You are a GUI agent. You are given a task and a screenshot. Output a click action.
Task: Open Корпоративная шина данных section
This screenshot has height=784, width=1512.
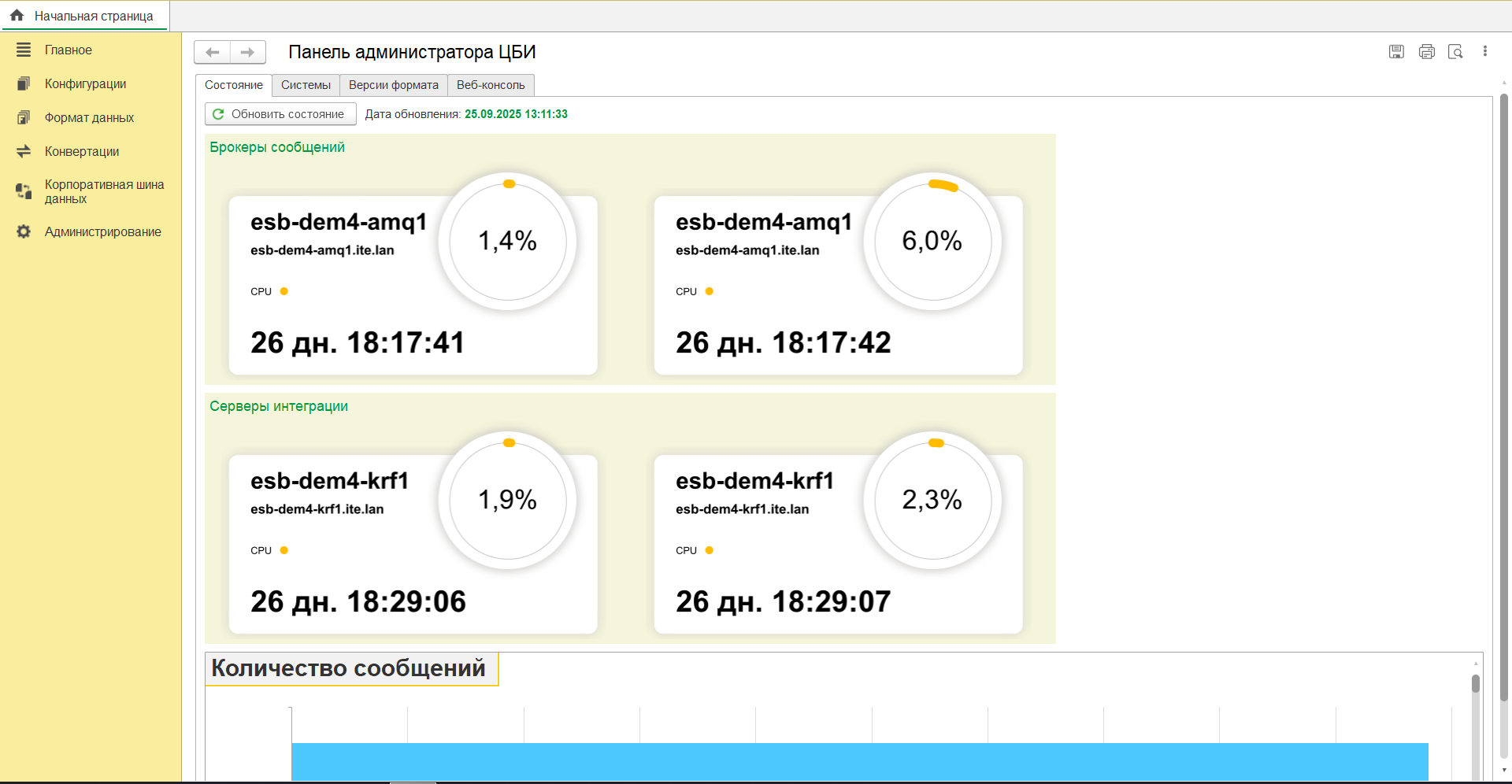click(104, 191)
